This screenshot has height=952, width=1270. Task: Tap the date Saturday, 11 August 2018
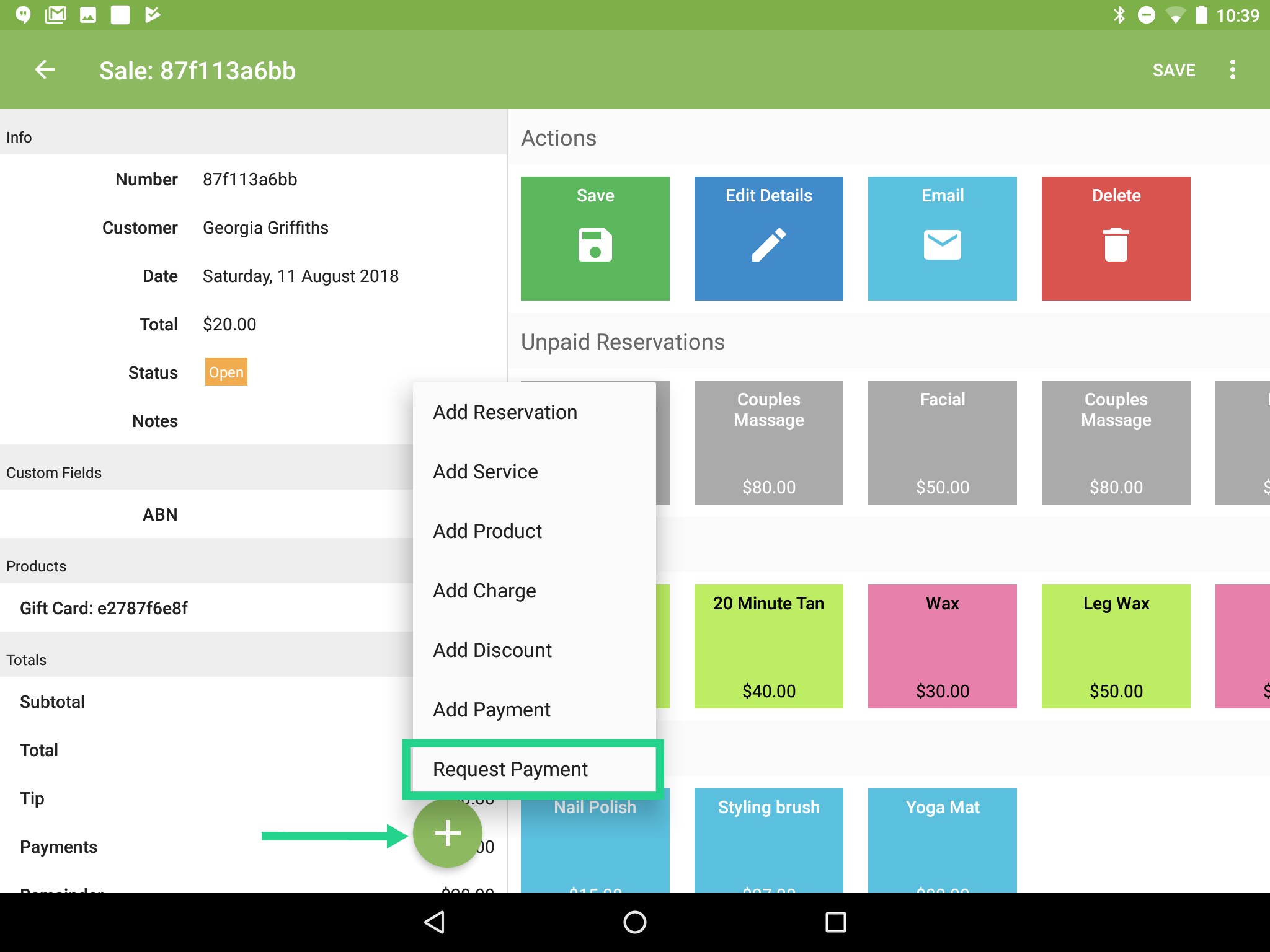(x=301, y=276)
